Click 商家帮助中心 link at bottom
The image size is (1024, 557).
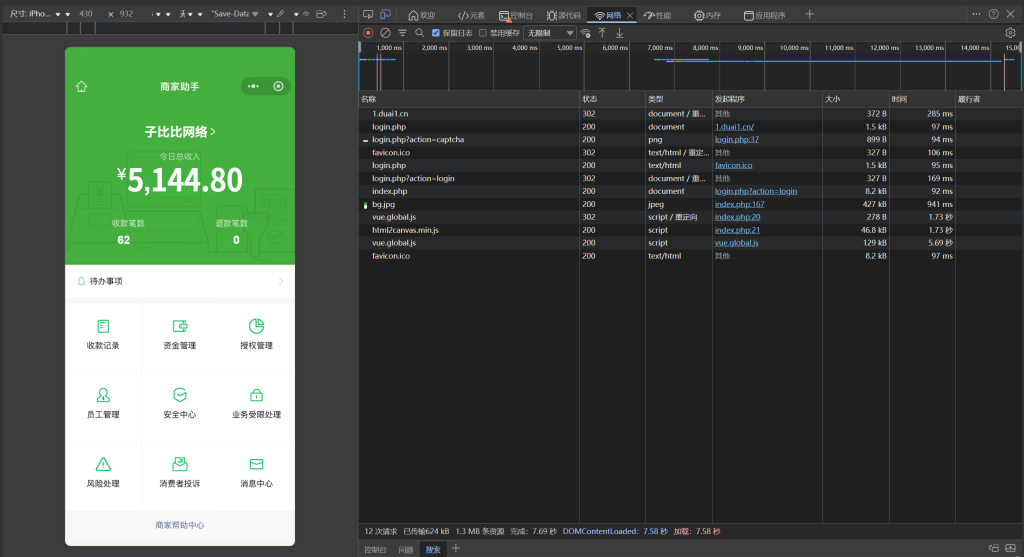(x=180, y=525)
